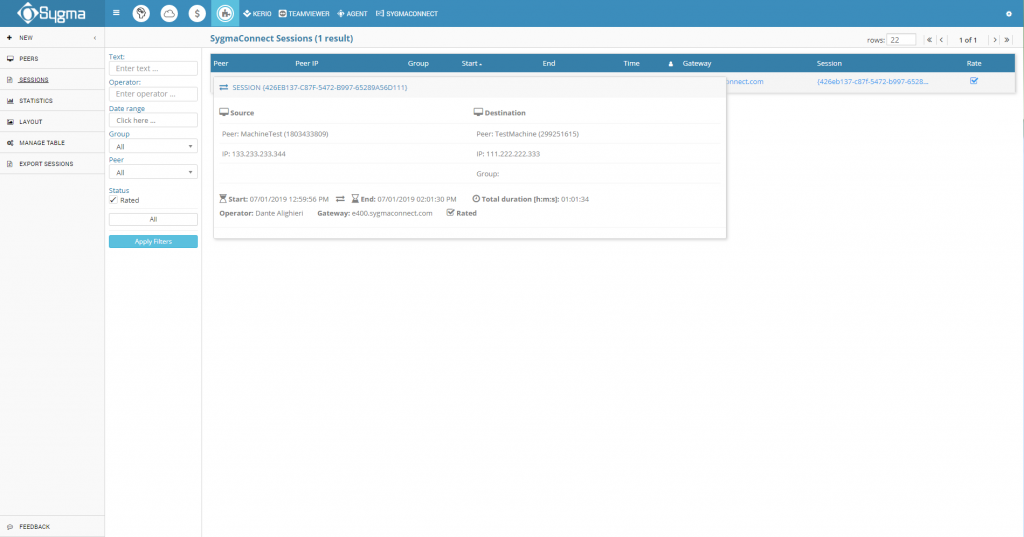This screenshot has width=1024, height=537.
Task: Open the Kerio module in top bar
Action: pos(257,14)
